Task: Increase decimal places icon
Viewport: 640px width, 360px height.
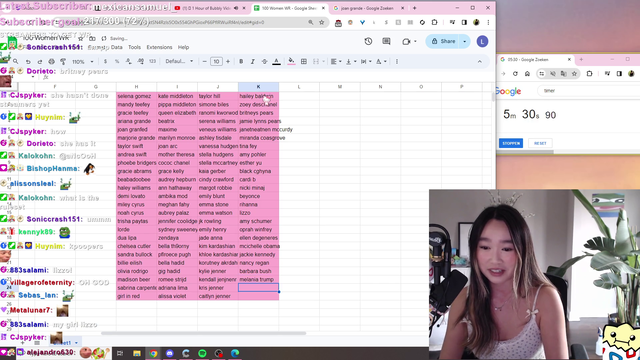Action: pyautogui.click(x=140, y=62)
